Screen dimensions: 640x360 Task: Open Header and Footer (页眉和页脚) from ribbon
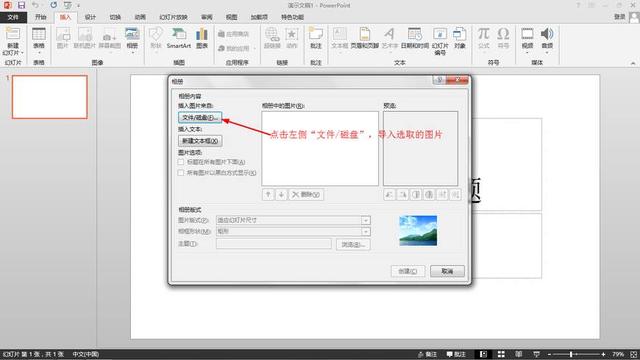pyautogui.click(x=364, y=38)
